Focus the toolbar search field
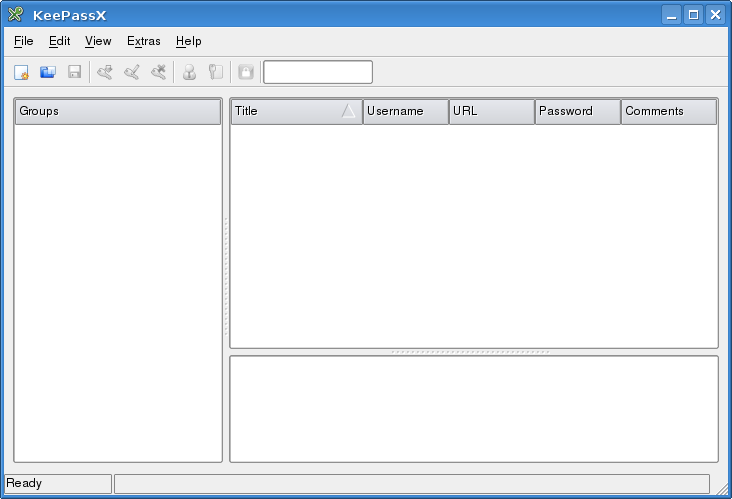732x499 pixels. [x=317, y=72]
